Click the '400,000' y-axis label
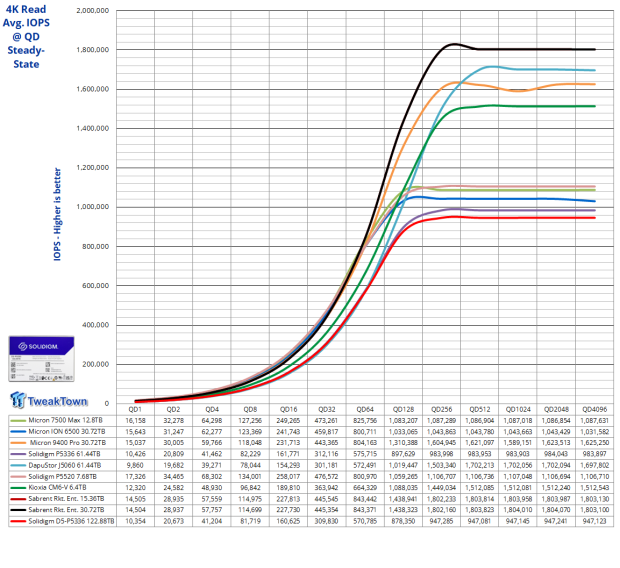 point(95,325)
